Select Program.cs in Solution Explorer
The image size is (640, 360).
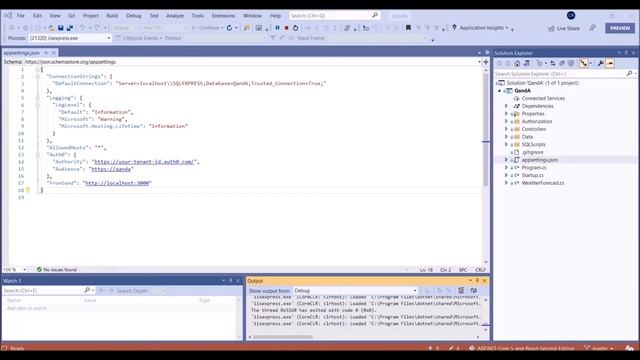[534, 168]
